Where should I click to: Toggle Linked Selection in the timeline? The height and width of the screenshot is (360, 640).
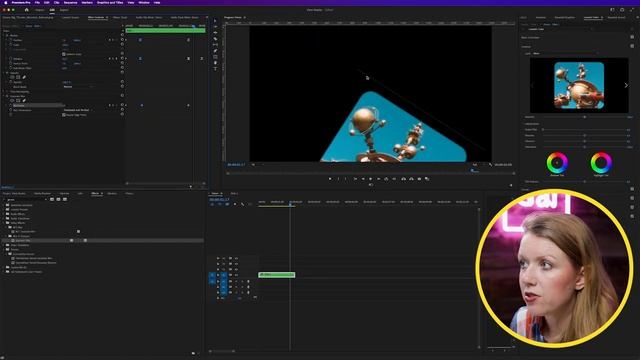pos(227,204)
